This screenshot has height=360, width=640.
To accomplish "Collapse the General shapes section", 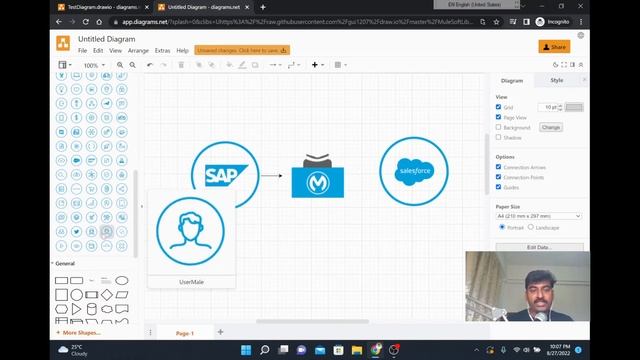I will [x=64, y=264].
